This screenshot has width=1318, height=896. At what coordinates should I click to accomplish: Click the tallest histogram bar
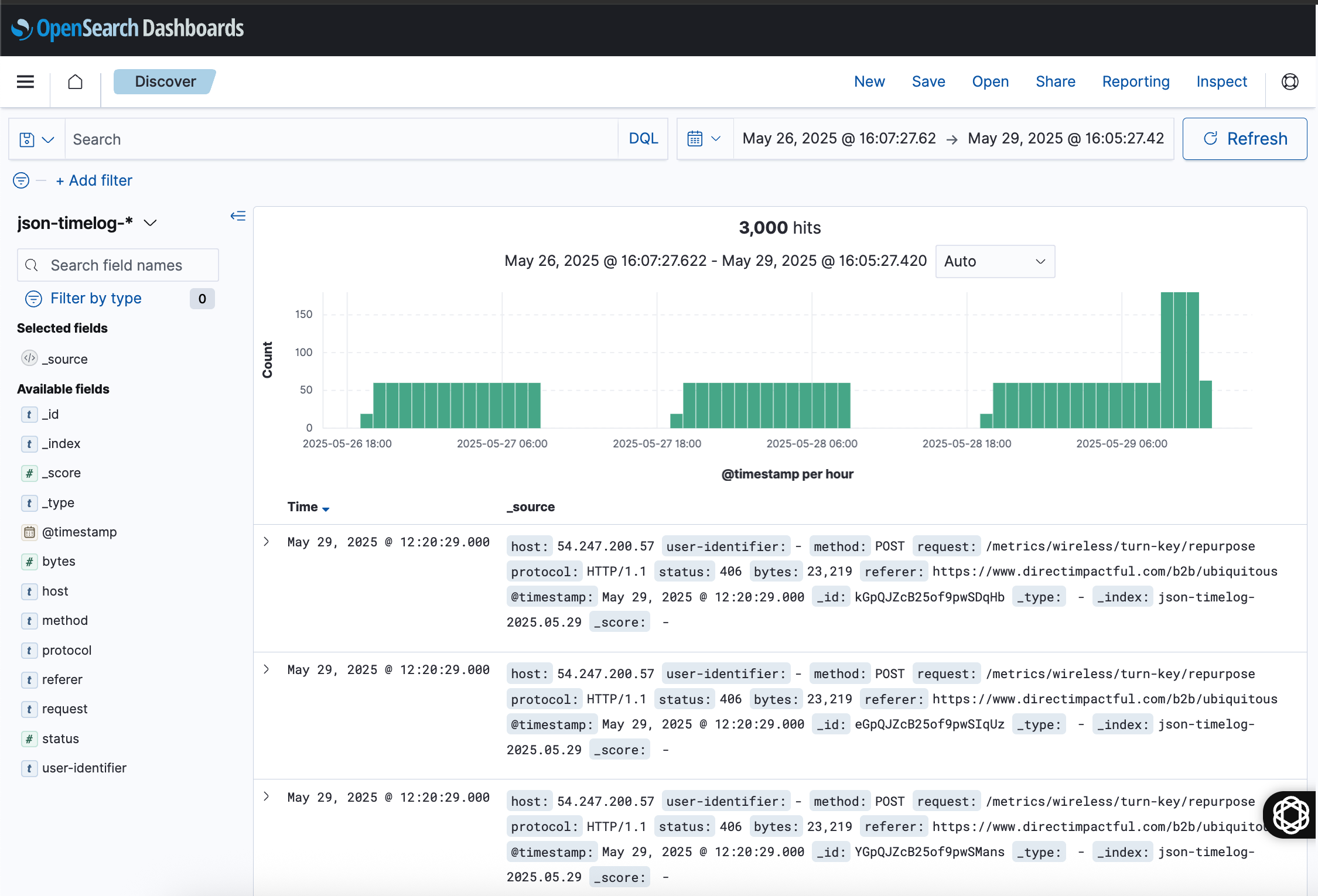1179,360
